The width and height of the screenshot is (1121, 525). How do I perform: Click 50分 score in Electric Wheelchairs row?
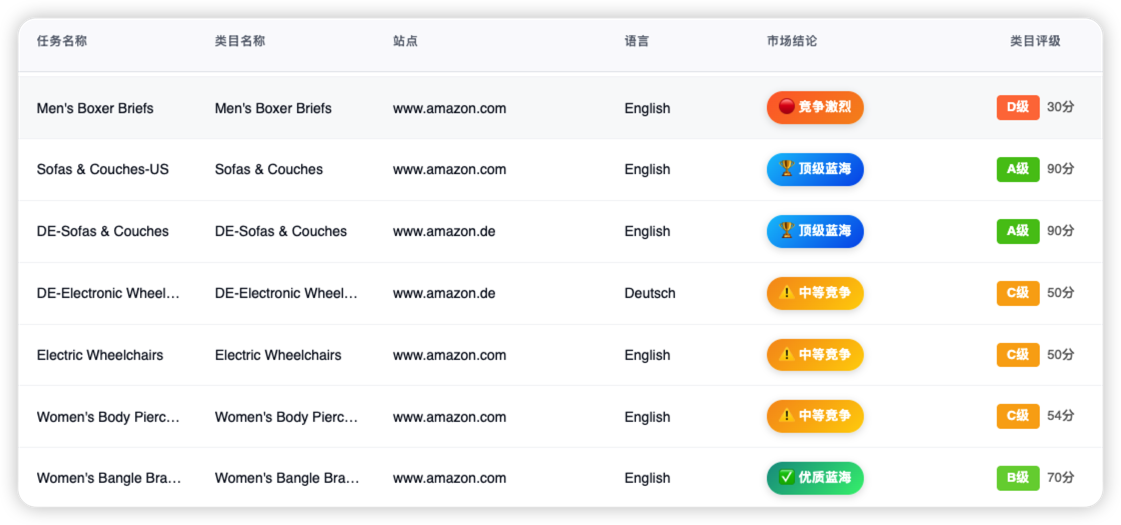(1060, 355)
